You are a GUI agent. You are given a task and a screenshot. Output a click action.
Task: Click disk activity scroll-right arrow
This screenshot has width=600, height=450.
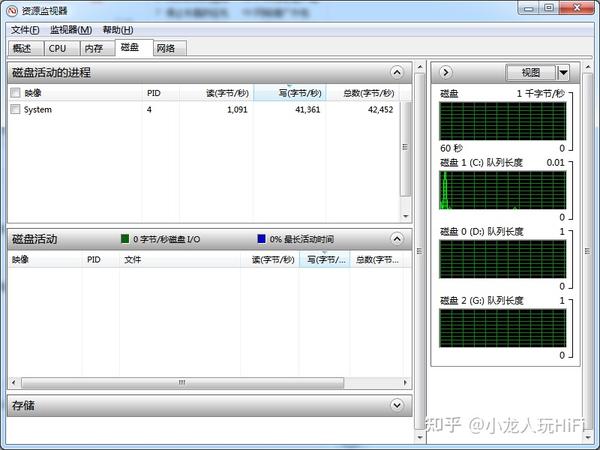pyautogui.click(x=405, y=382)
